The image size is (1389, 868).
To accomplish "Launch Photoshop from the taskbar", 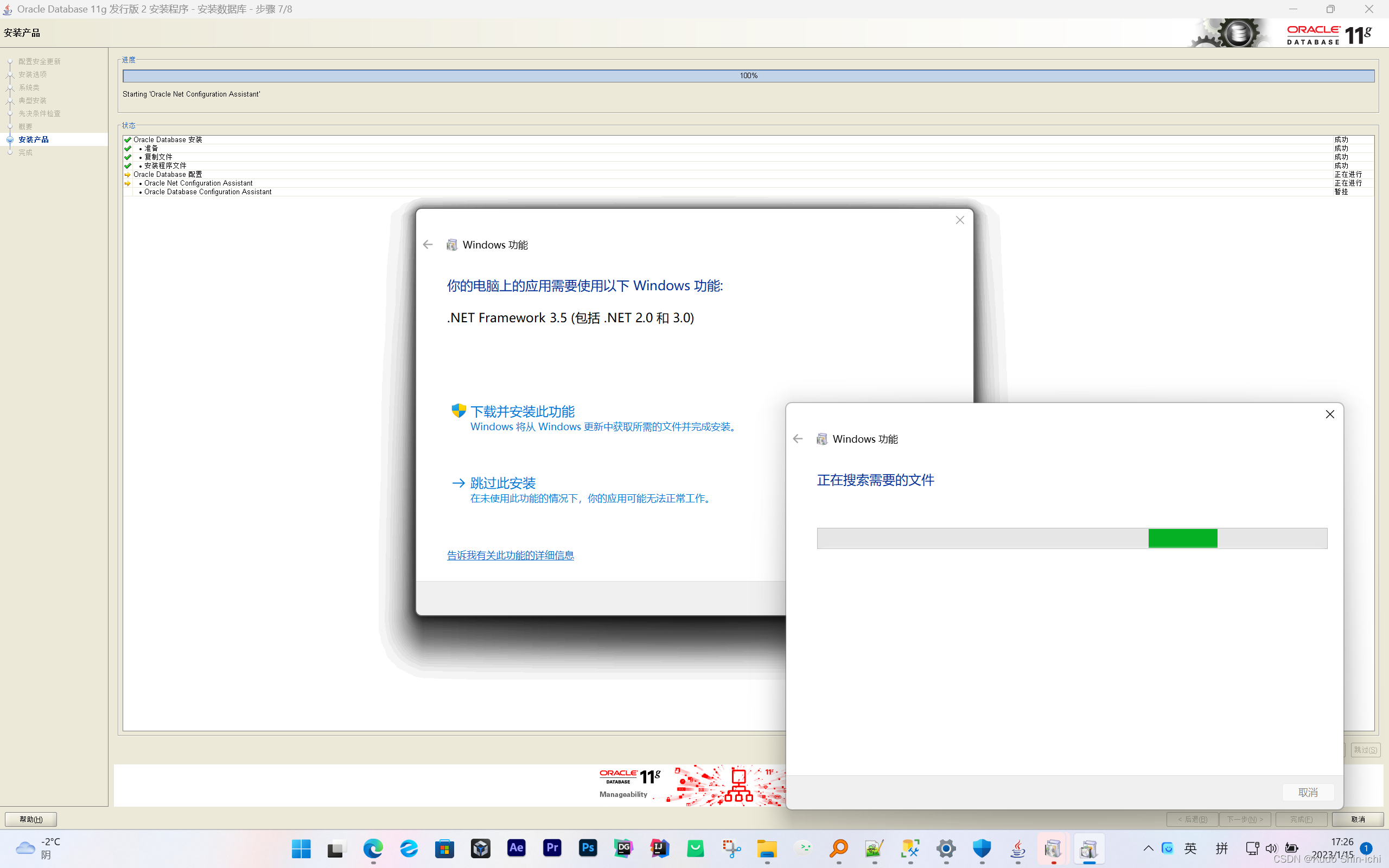I will pyautogui.click(x=588, y=848).
